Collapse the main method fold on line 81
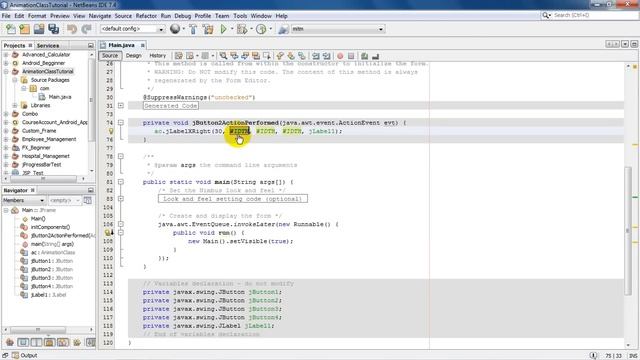 click(x=121, y=182)
